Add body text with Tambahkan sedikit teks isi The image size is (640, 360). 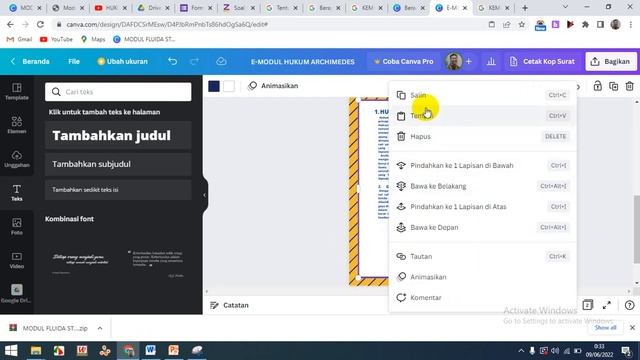pyautogui.click(x=118, y=190)
